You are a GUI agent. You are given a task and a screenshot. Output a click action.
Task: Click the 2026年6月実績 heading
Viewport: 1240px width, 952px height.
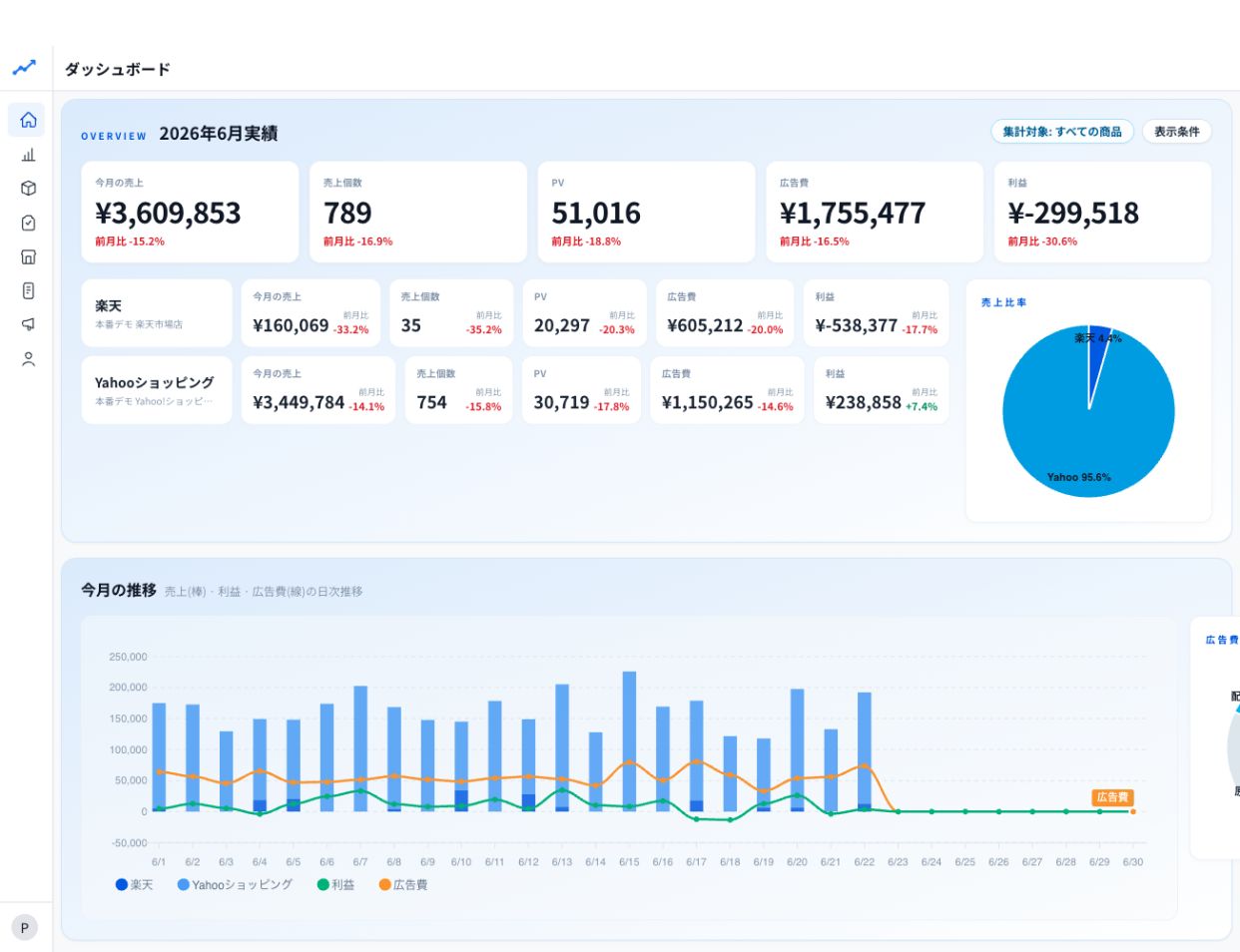[219, 134]
